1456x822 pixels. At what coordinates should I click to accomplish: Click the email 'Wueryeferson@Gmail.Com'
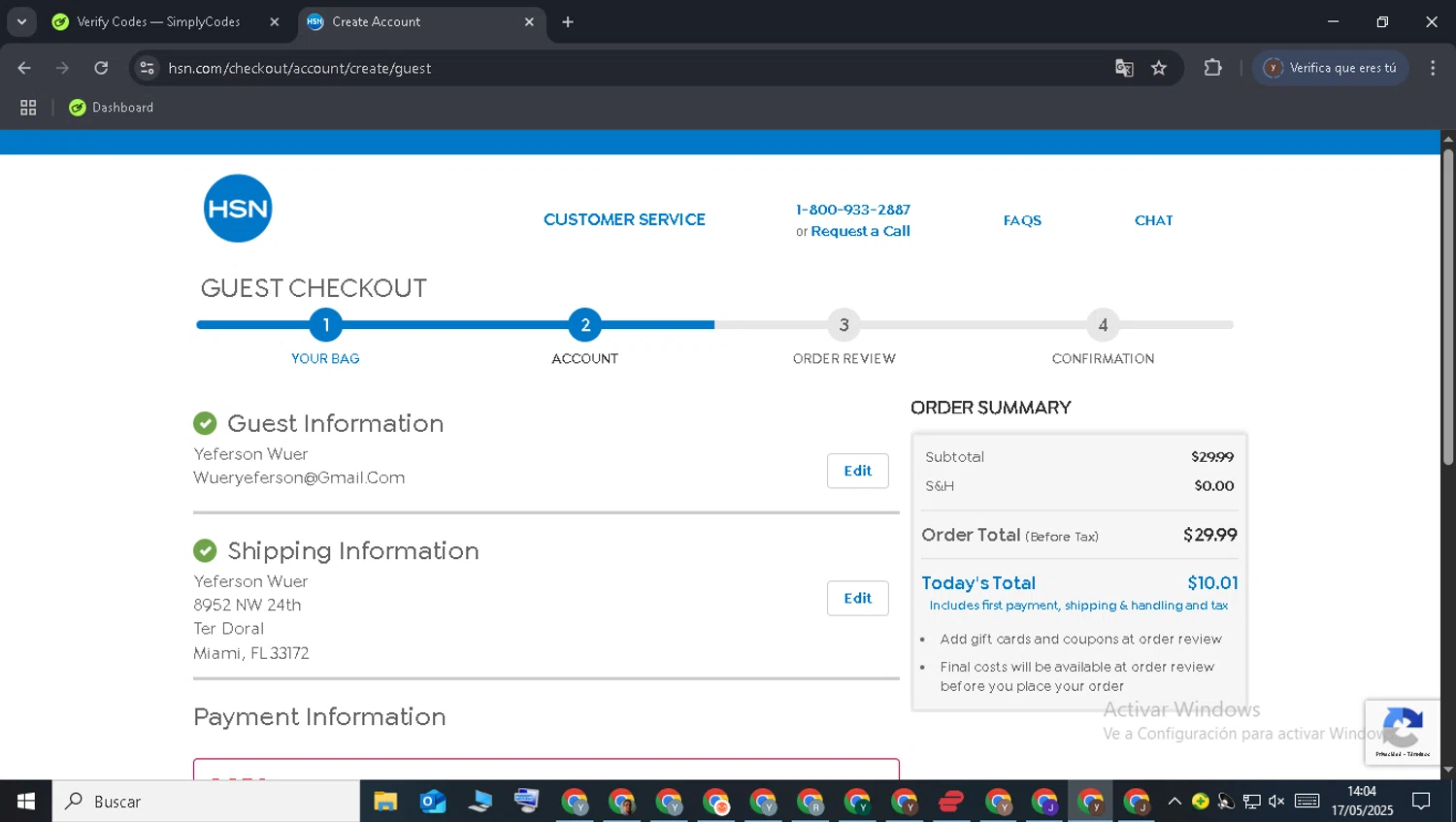299,477
